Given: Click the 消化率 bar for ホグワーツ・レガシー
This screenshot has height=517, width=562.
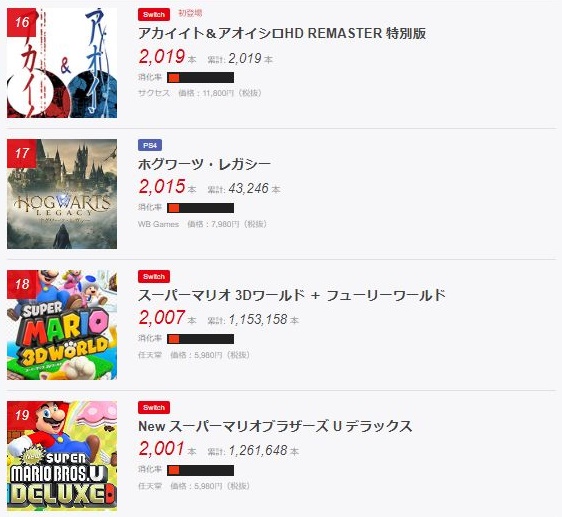Looking at the screenshot, I should coord(200,208).
